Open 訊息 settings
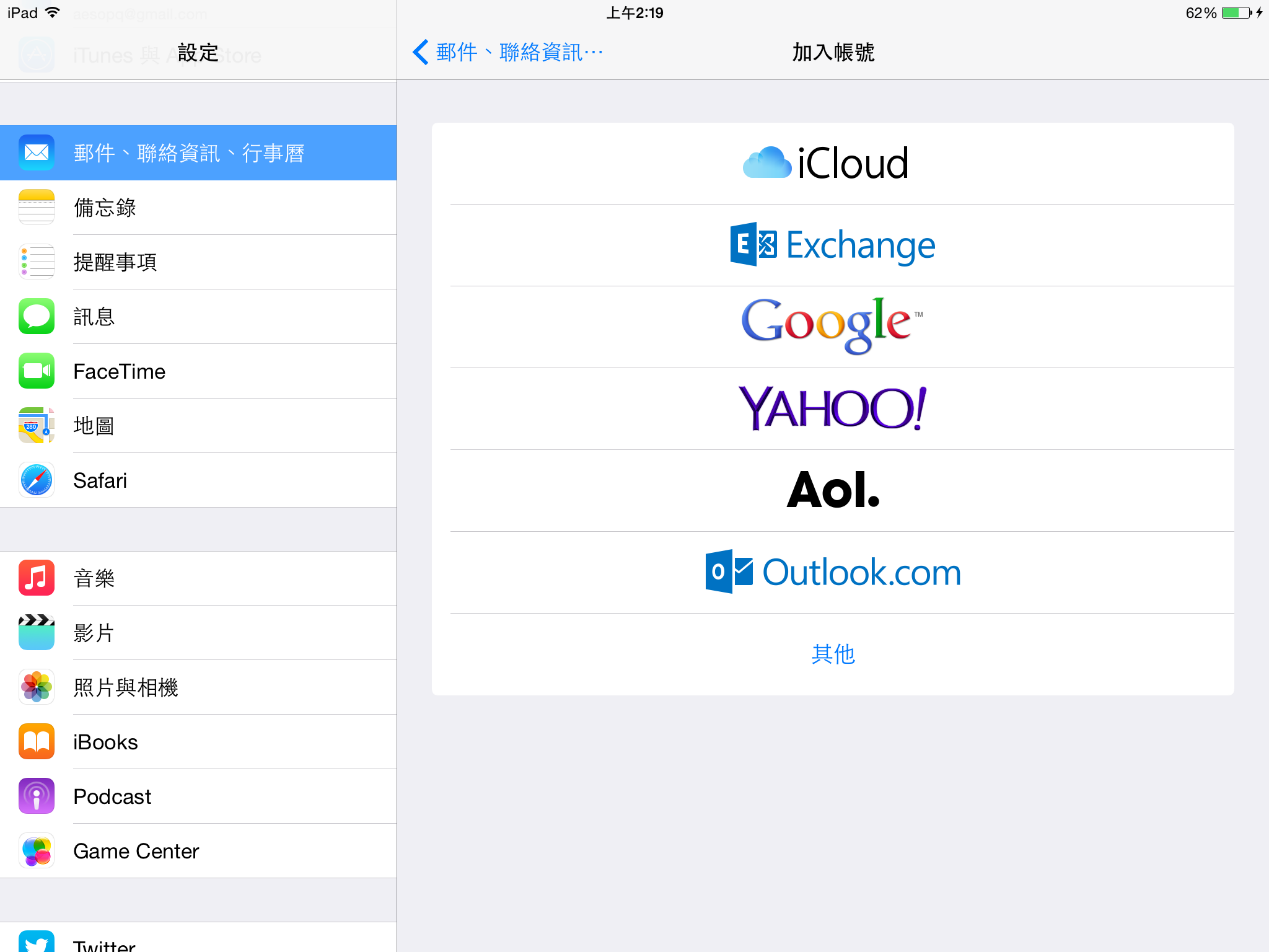 [x=198, y=317]
